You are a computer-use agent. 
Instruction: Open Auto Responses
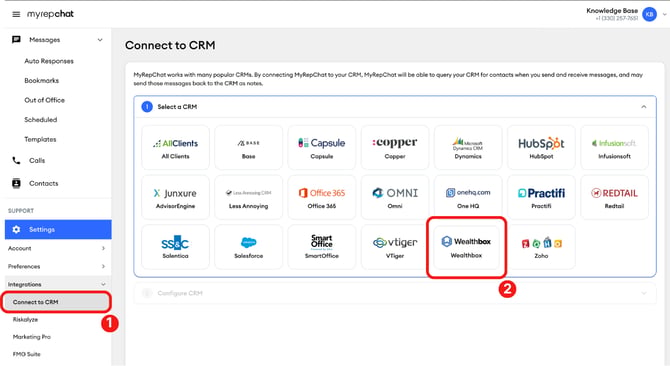coord(49,61)
